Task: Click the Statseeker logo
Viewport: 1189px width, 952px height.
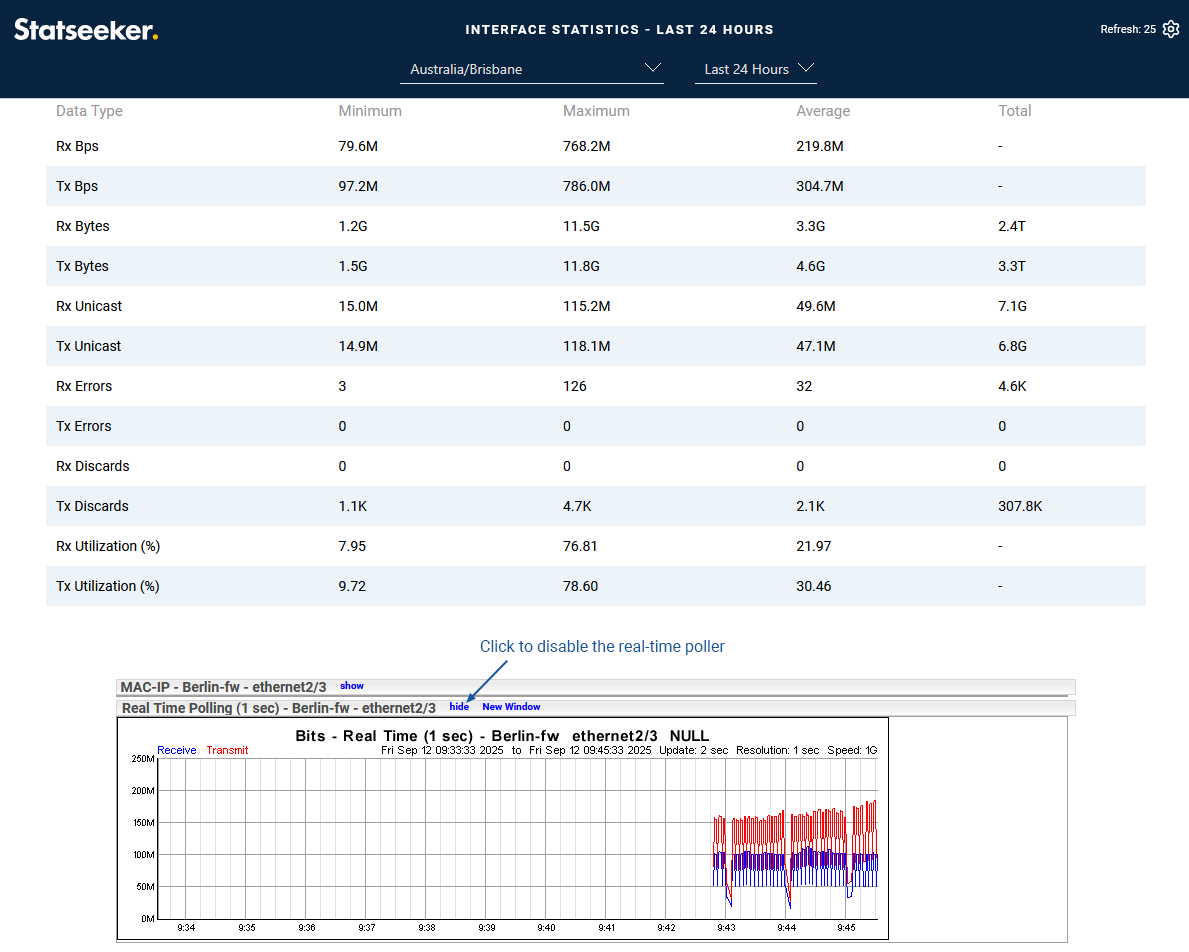Action: [86, 30]
